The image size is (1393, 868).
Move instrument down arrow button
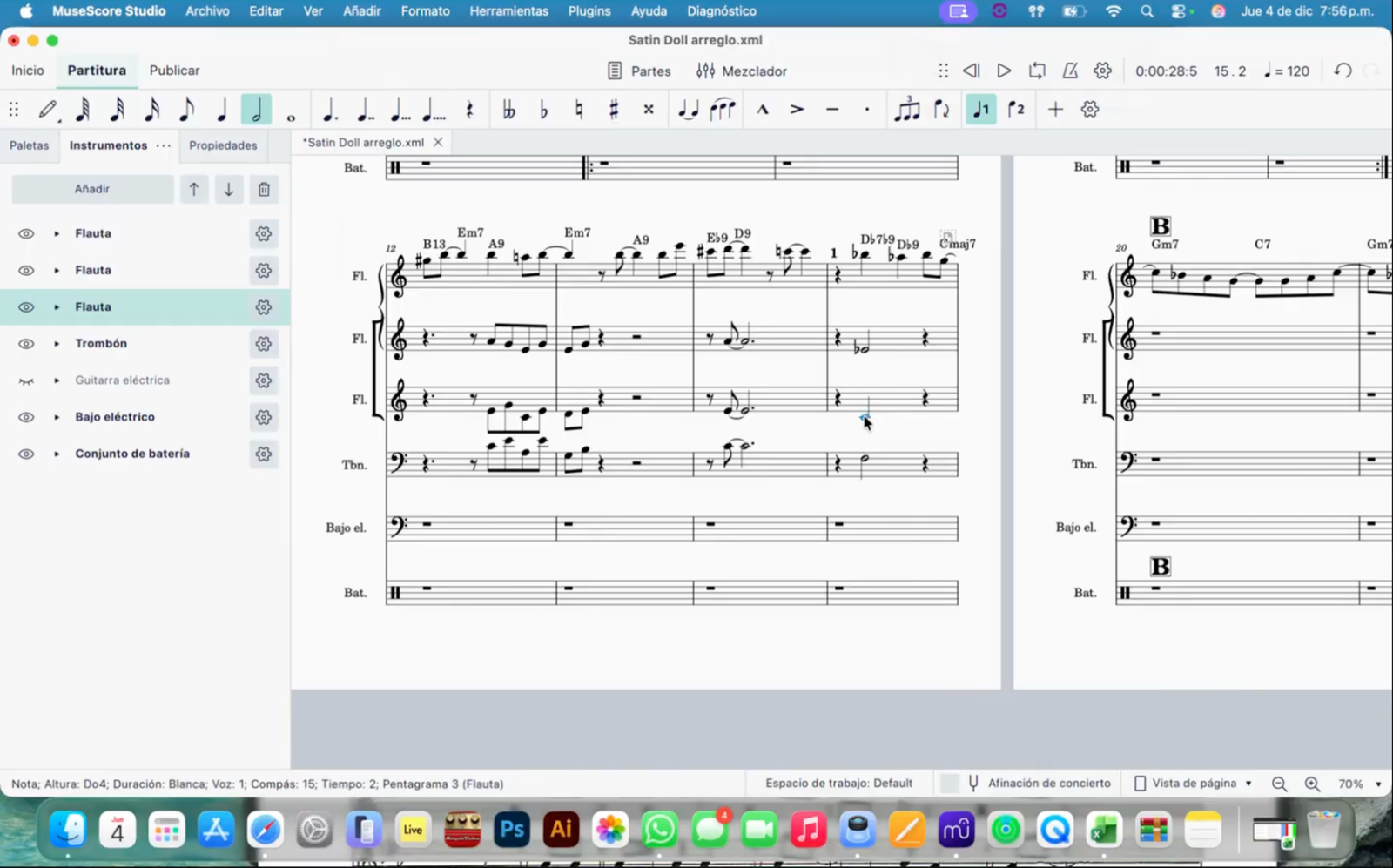229,189
